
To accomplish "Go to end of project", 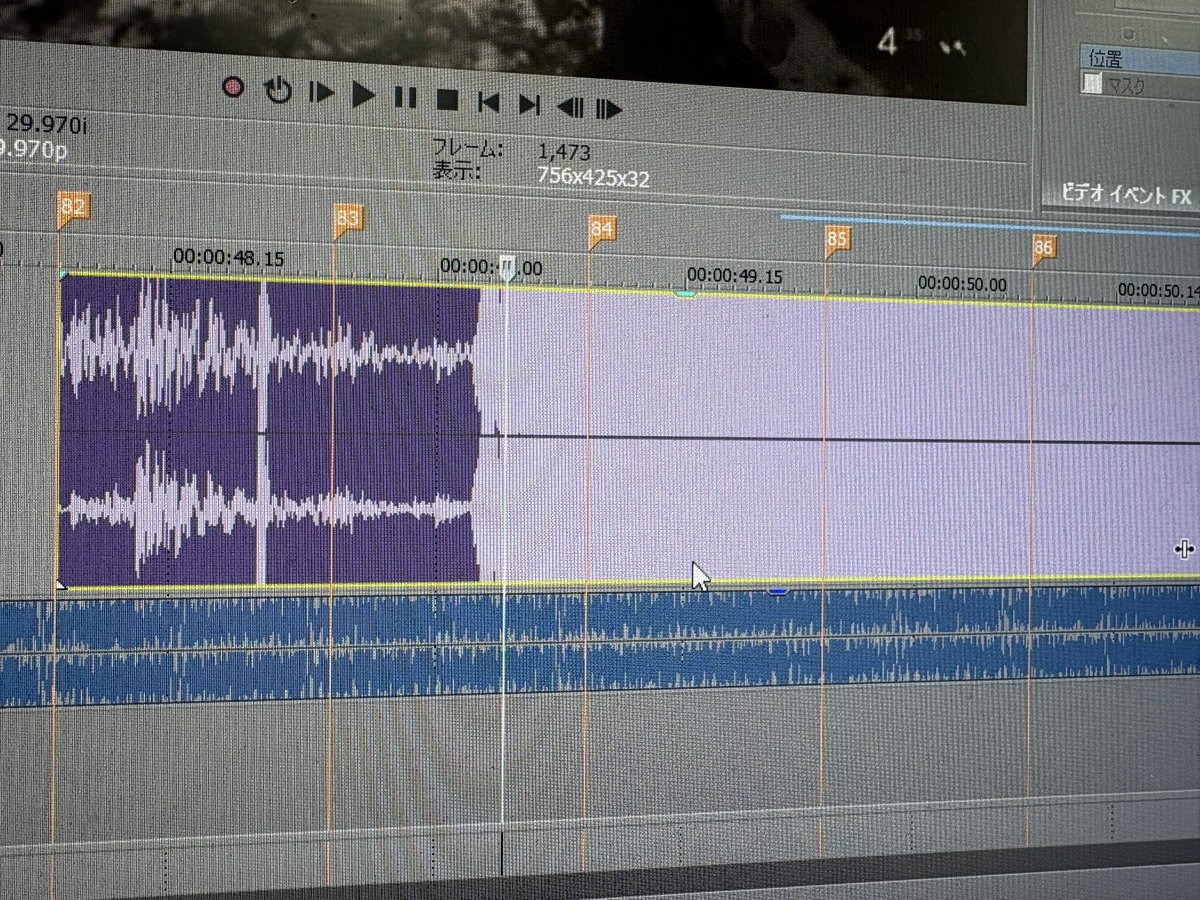I will click(529, 103).
